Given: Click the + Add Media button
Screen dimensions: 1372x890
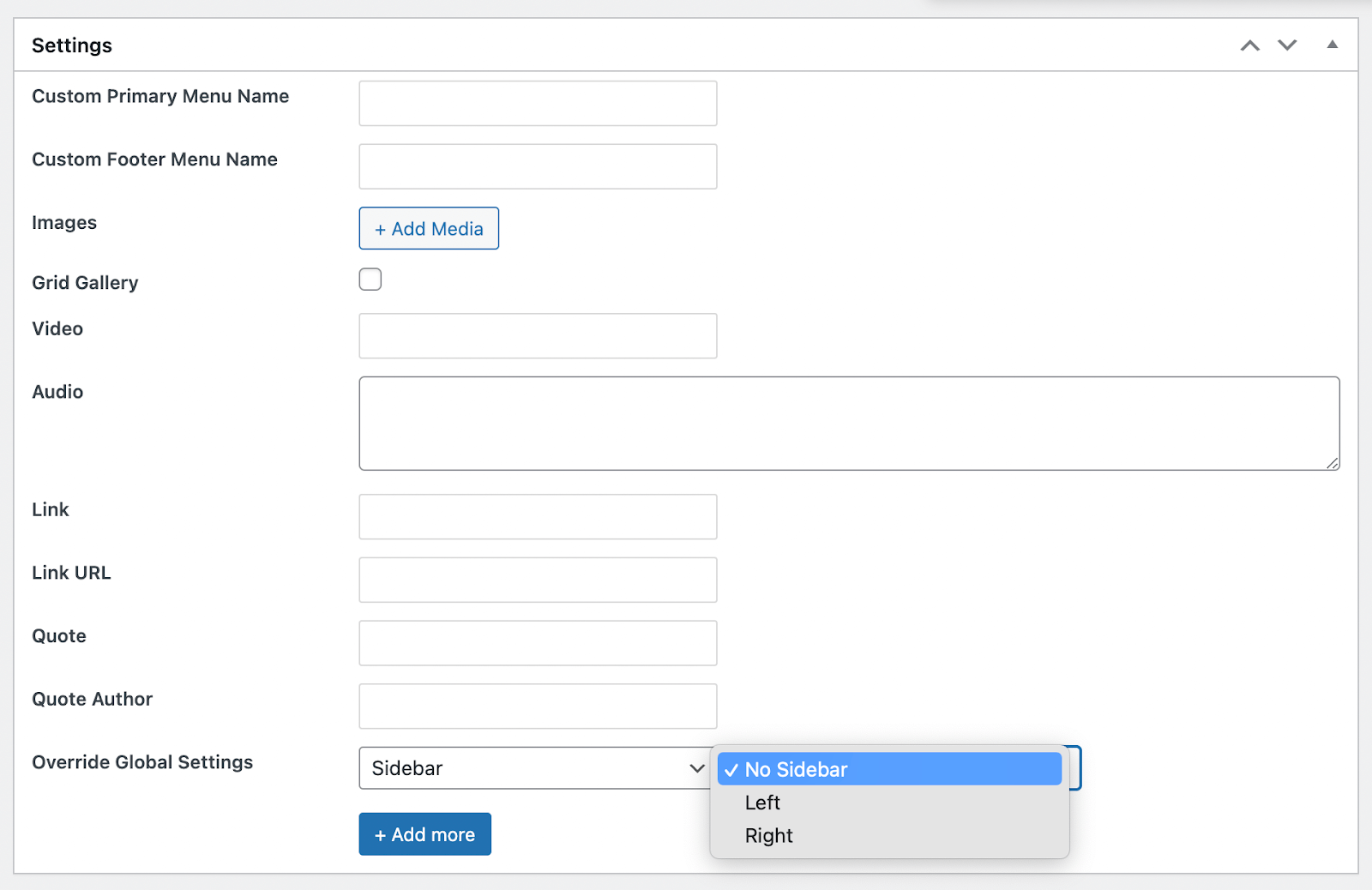Looking at the screenshot, I should [x=428, y=228].
